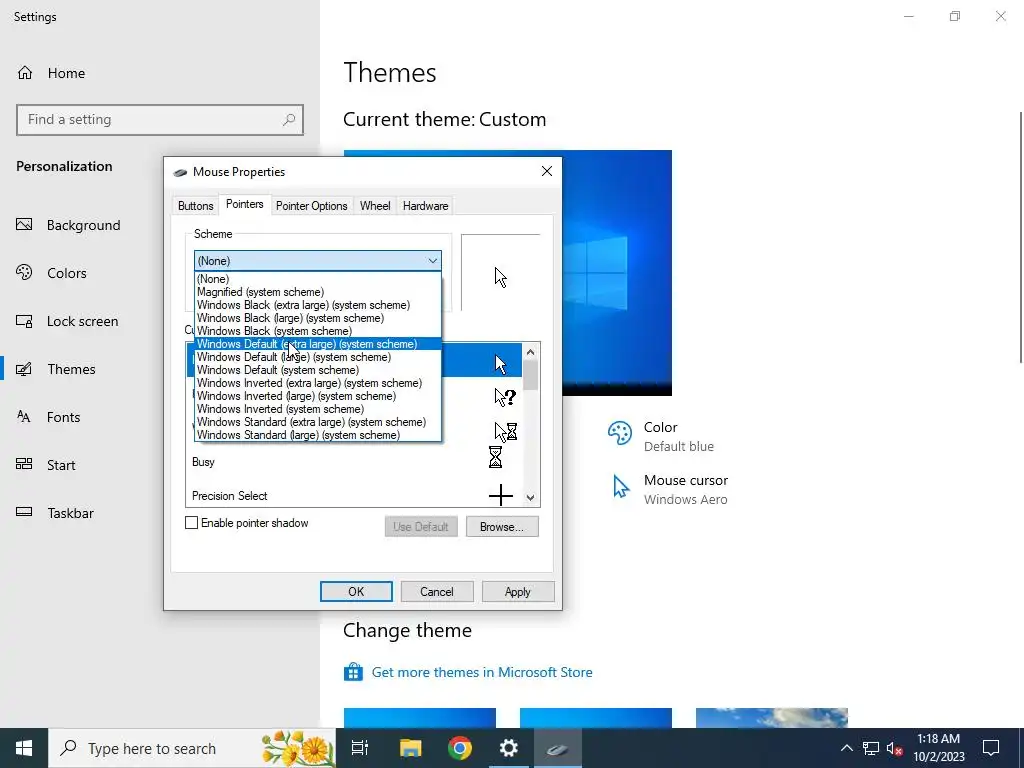1024x768 pixels.
Task: Switch to the Buttons tab
Action: pos(195,206)
